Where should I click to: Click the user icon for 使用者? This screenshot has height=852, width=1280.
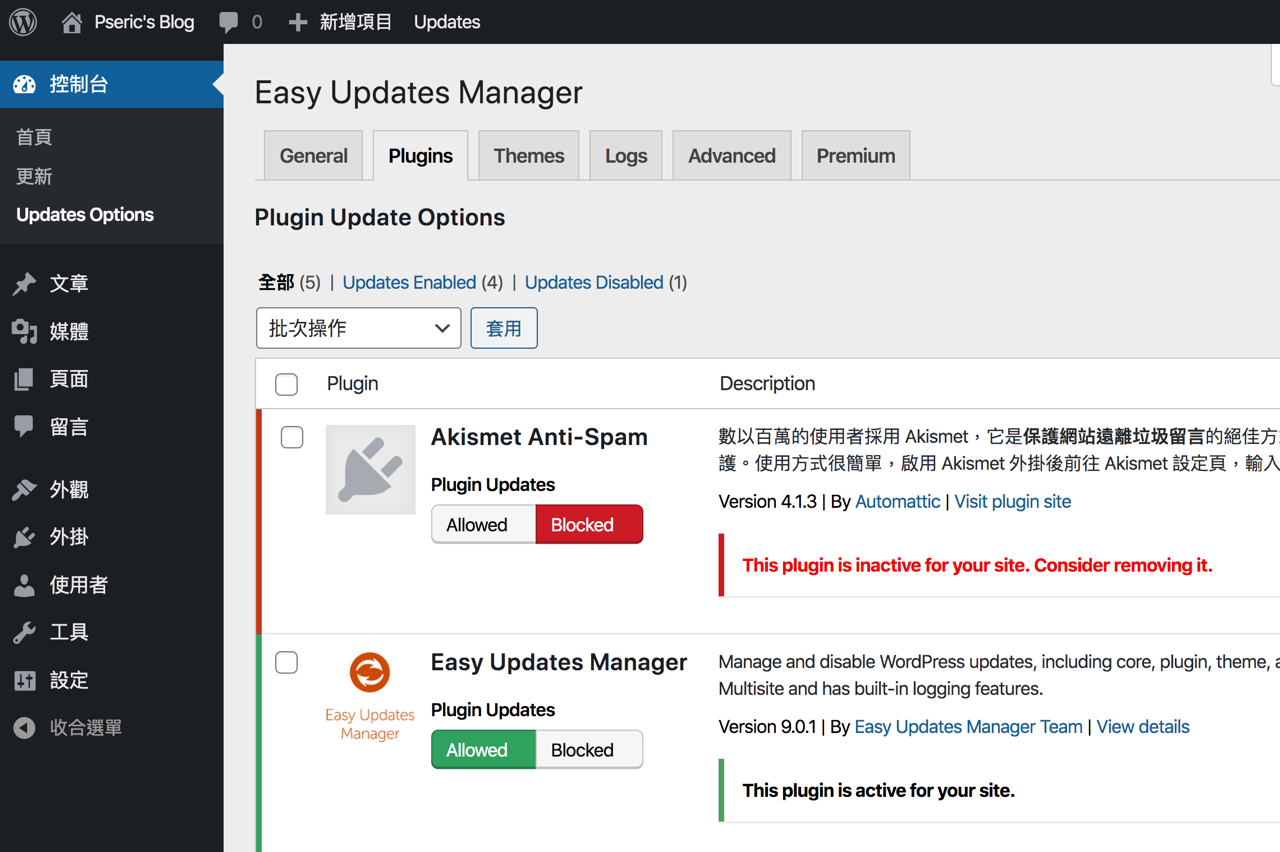click(x=25, y=585)
